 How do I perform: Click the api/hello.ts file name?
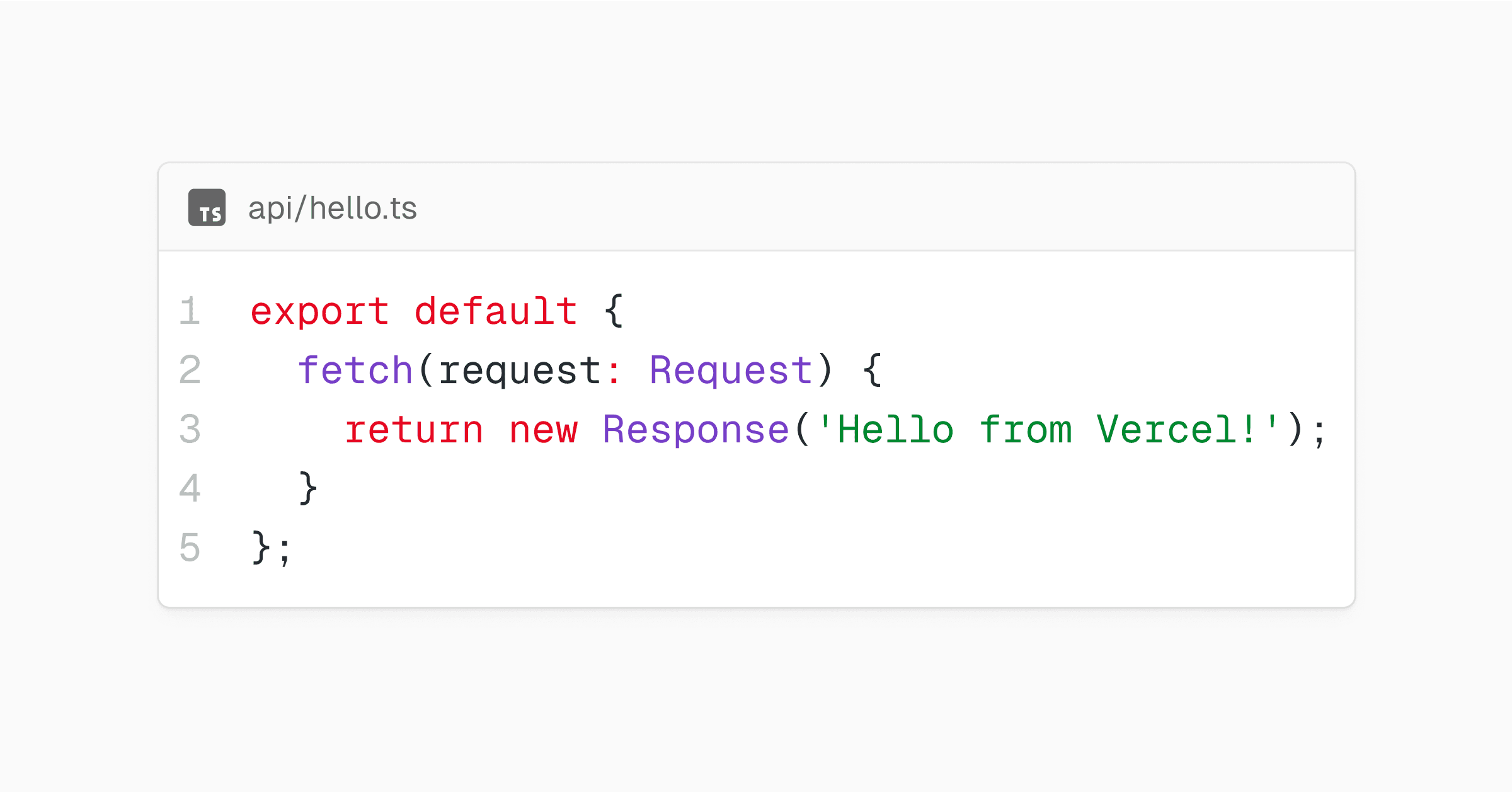pyautogui.click(x=333, y=208)
